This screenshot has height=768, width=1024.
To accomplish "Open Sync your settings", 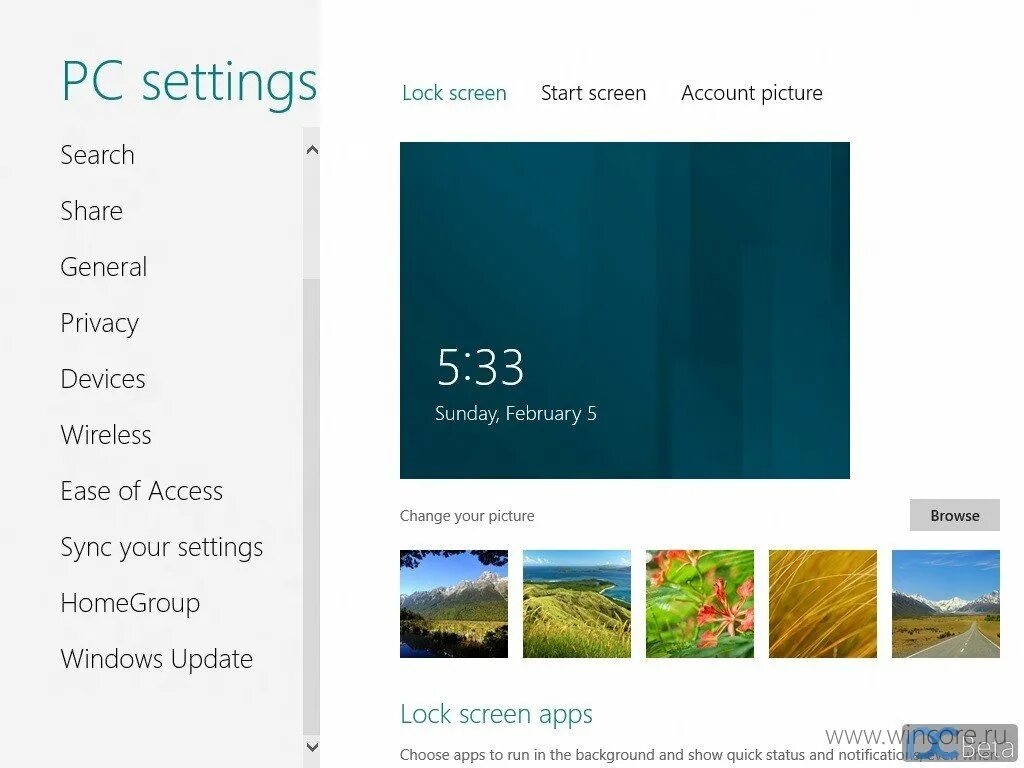I will click(162, 547).
